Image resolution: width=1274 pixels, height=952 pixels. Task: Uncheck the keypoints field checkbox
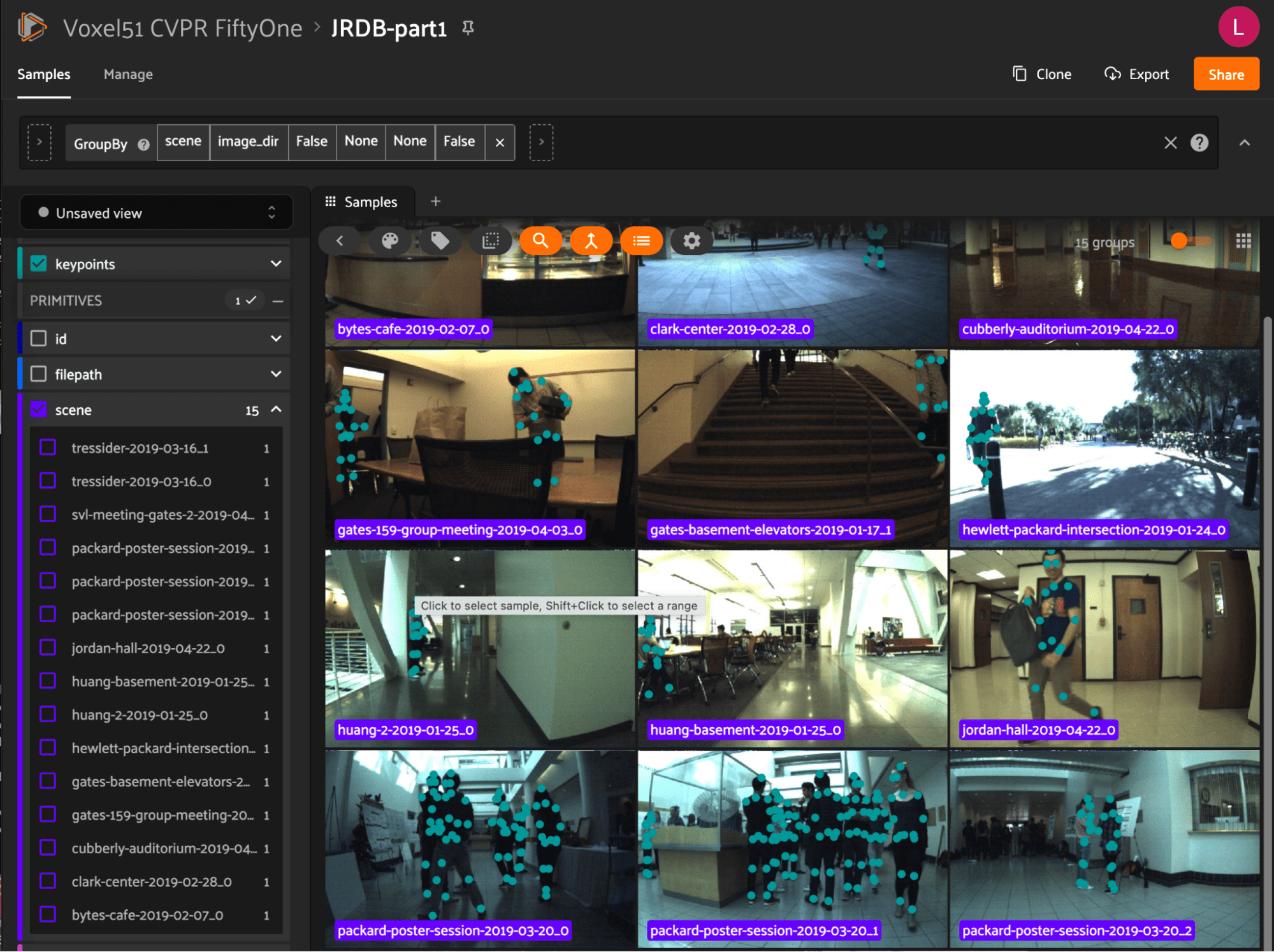click(x=39, y=264)
